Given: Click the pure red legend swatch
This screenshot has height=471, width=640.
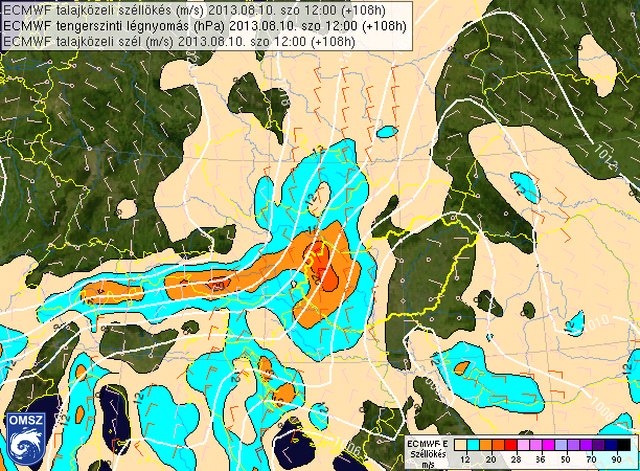Looking at the screenshot, I should [511, 445].
